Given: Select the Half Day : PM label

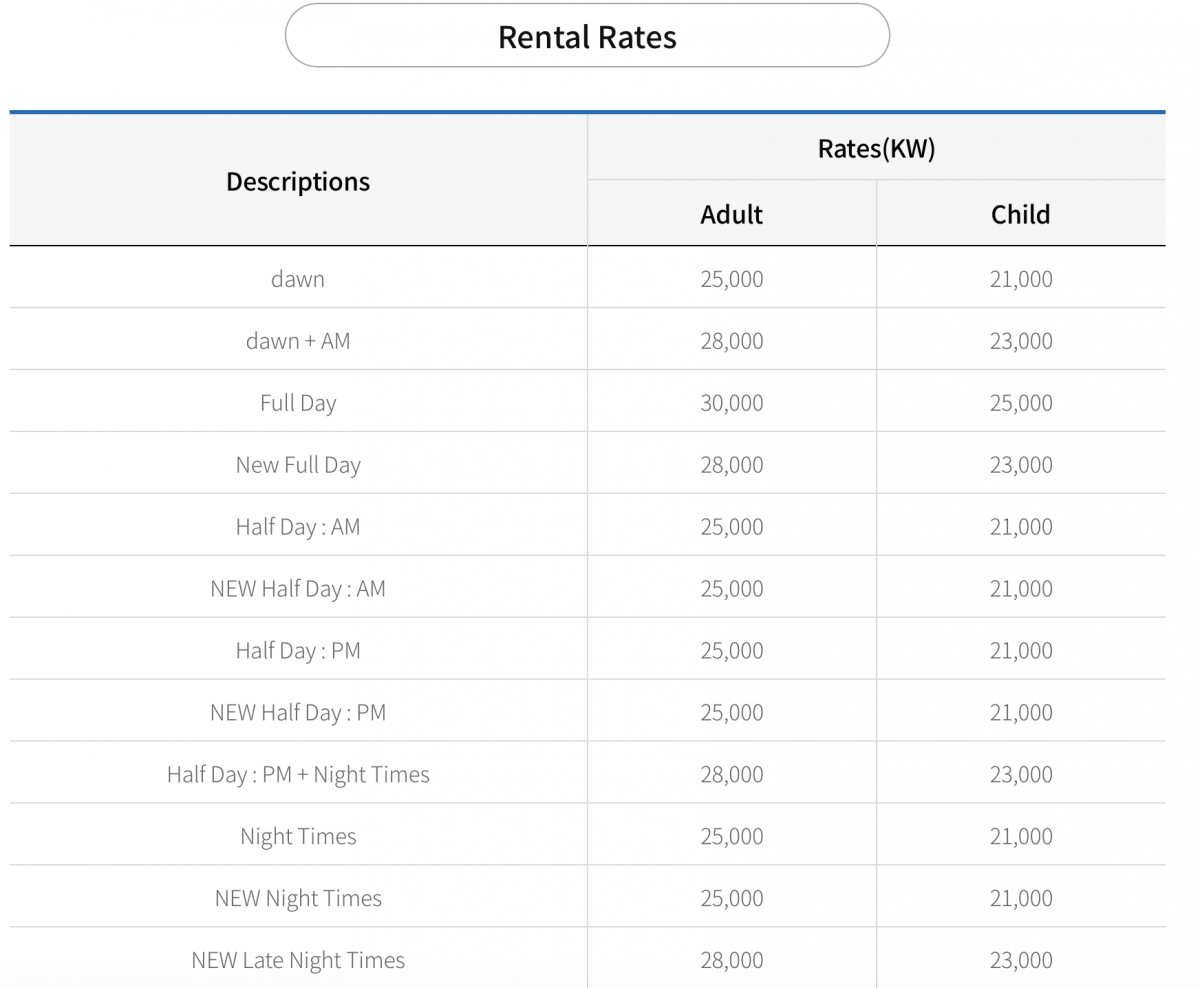Looking at the screenshot, I should 298,651.
